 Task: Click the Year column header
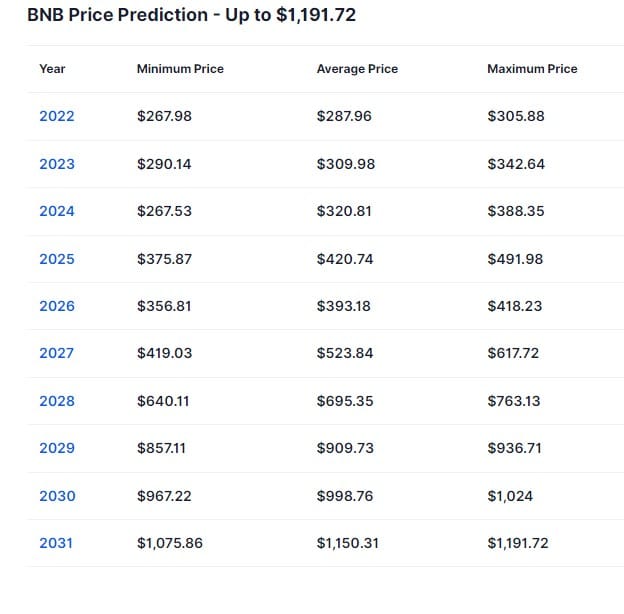(x=52, y=69)
